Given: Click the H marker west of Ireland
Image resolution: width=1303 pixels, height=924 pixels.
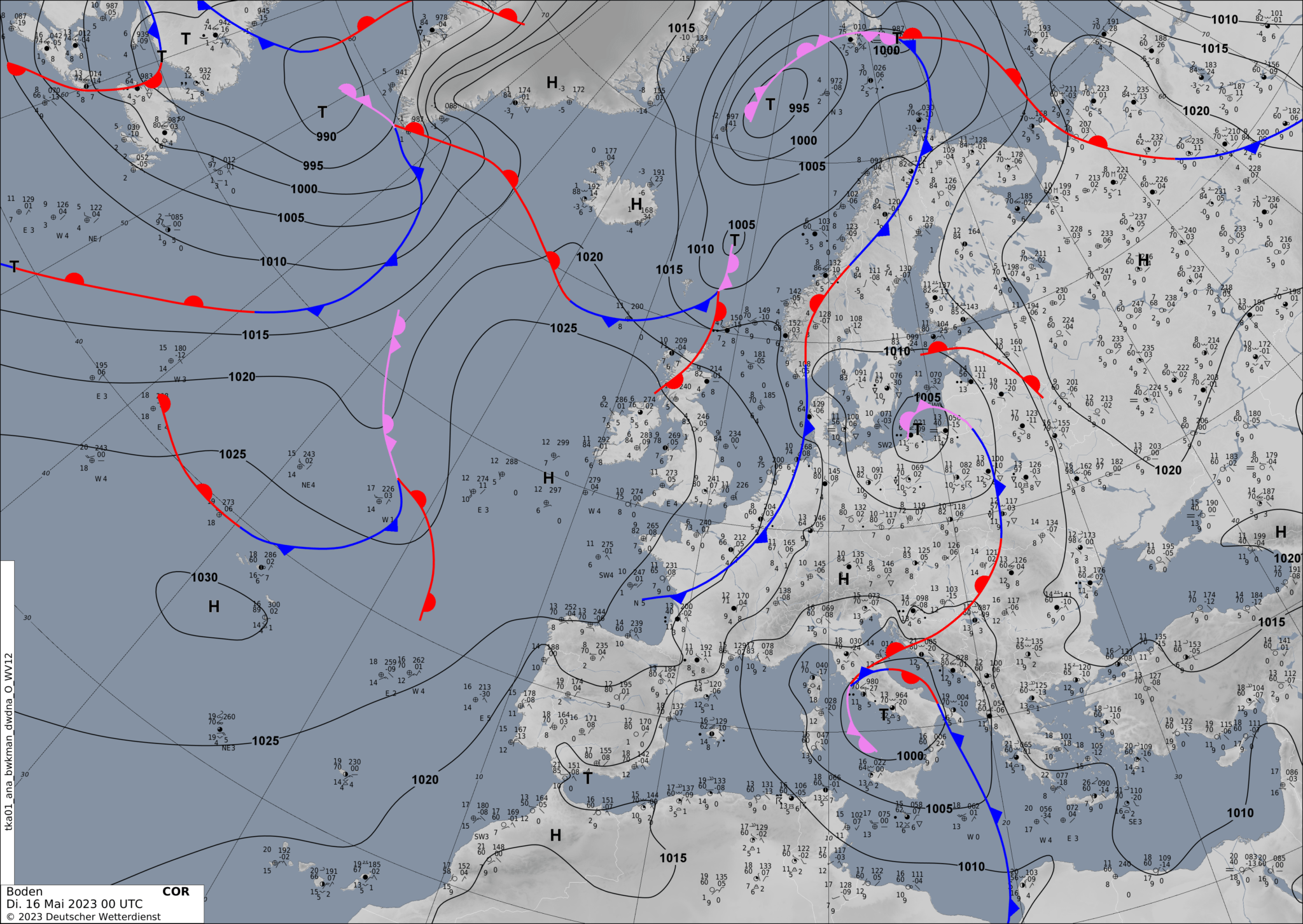Looking at the screenshot, I should tap(548, 478).
